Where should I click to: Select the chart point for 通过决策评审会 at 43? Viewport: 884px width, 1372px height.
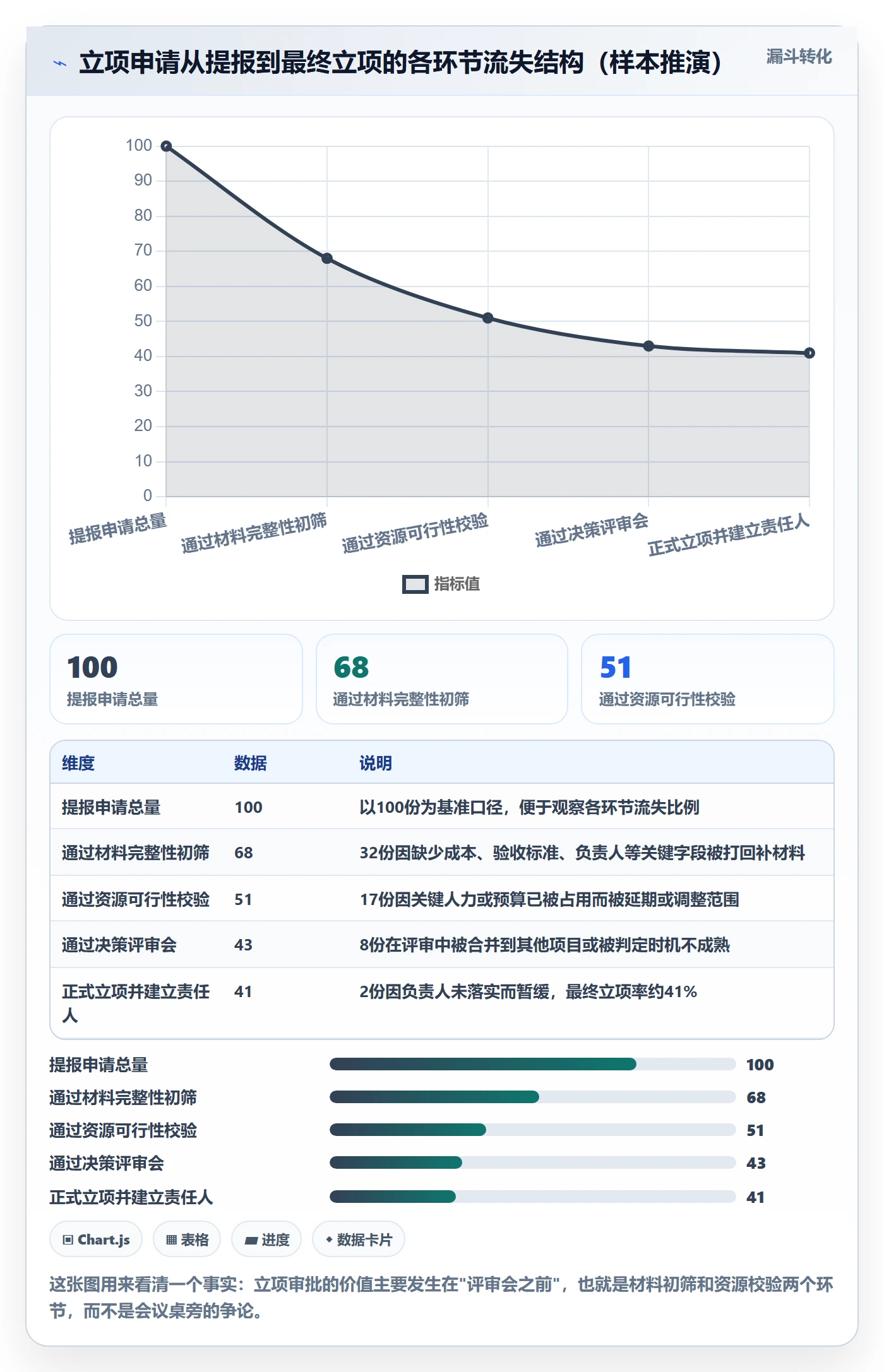tap(648, 346)
